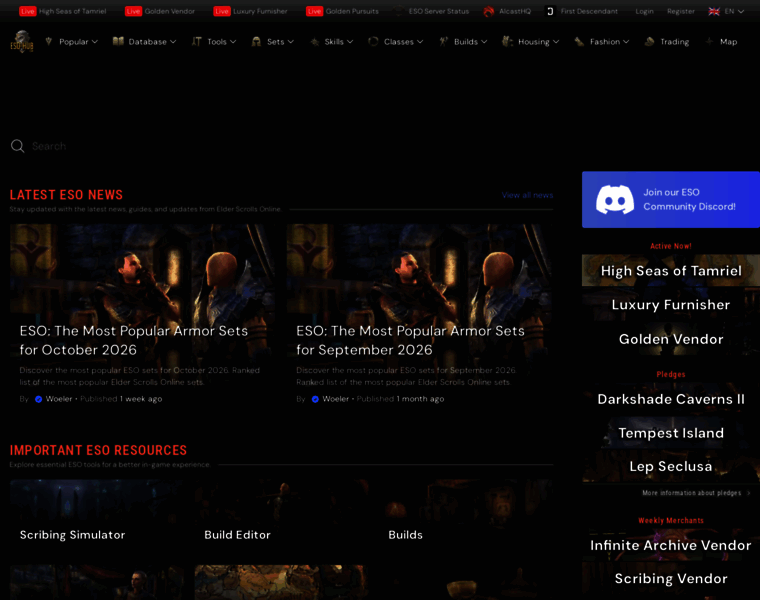The height and width of the screenshot is (600, 760).
Task: Open Infinite Archive Vendor banner
Action: coord(671,545)
